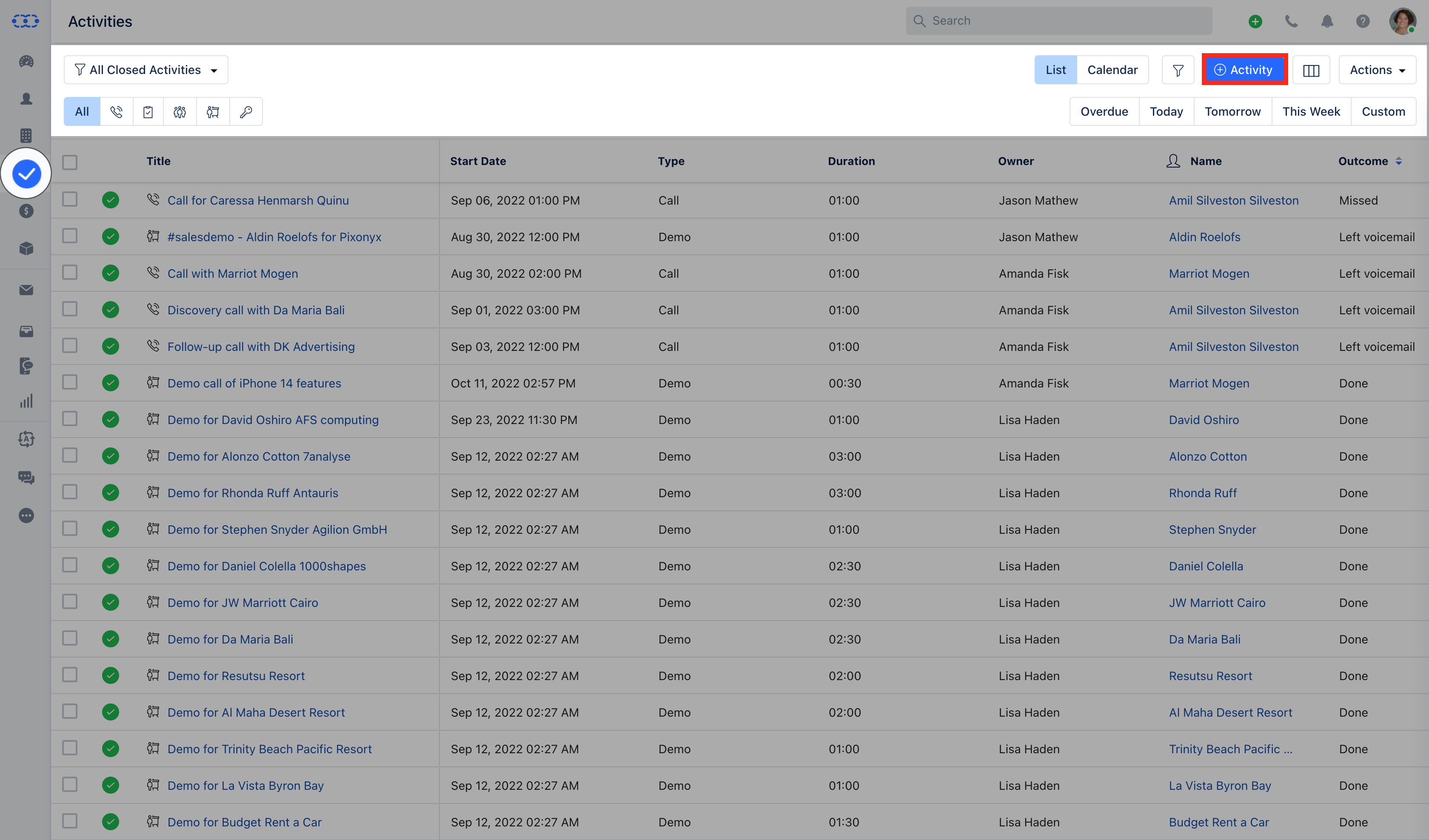
Task: Tick checkbox for Demo for Resutsu Resort
Action: coord(70,675)
